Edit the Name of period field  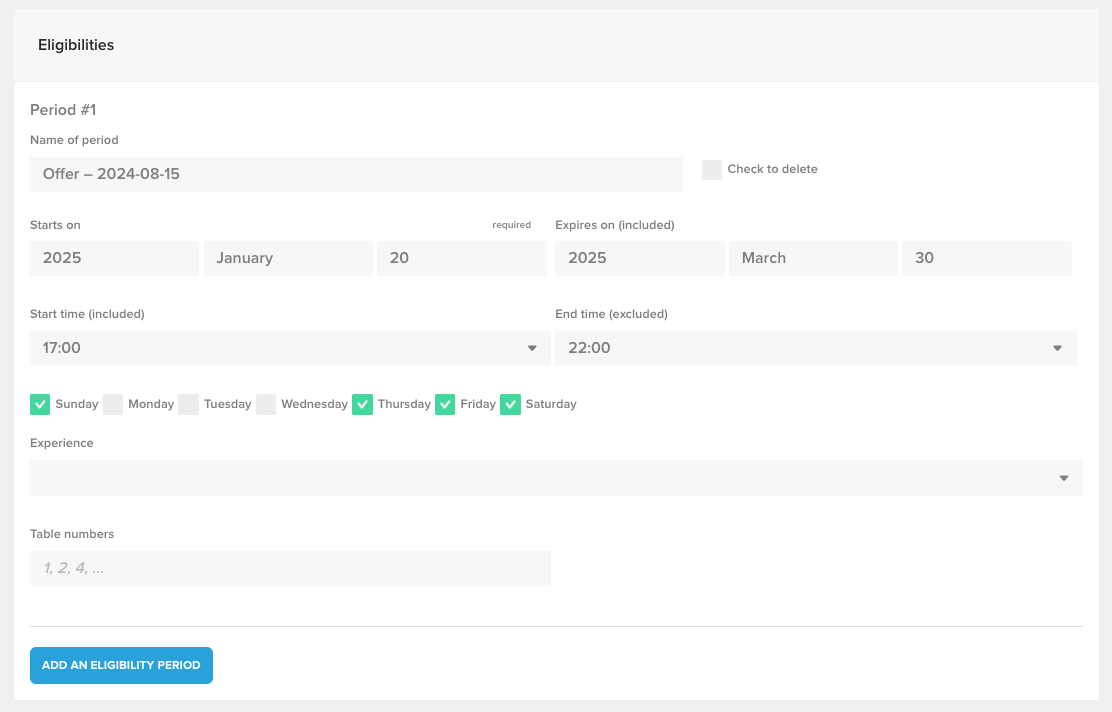pos(356,174)
